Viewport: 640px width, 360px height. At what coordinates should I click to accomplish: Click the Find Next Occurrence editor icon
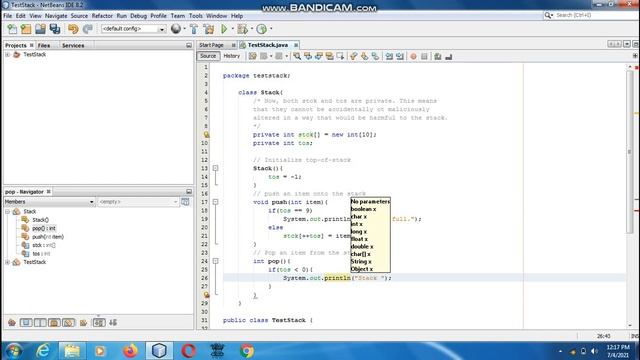tap(318, 56)
